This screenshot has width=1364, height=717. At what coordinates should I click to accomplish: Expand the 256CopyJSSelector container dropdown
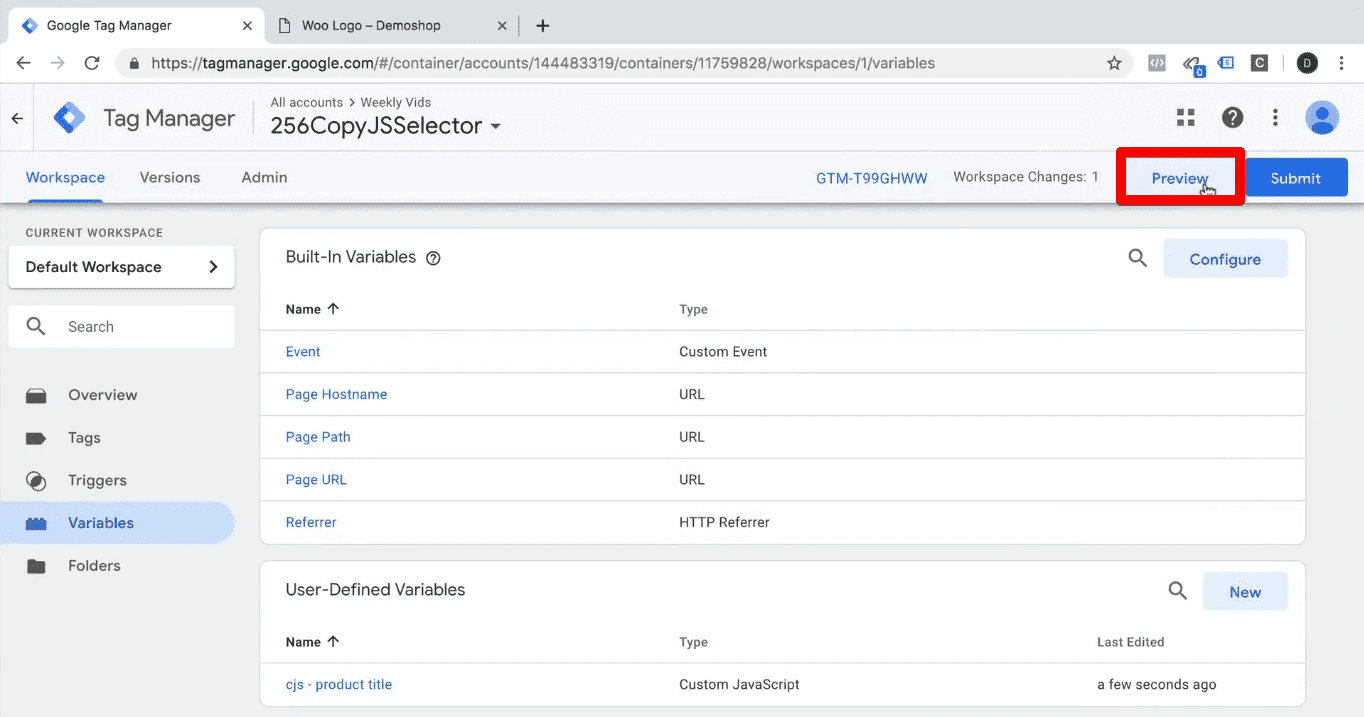coord(497,126)
